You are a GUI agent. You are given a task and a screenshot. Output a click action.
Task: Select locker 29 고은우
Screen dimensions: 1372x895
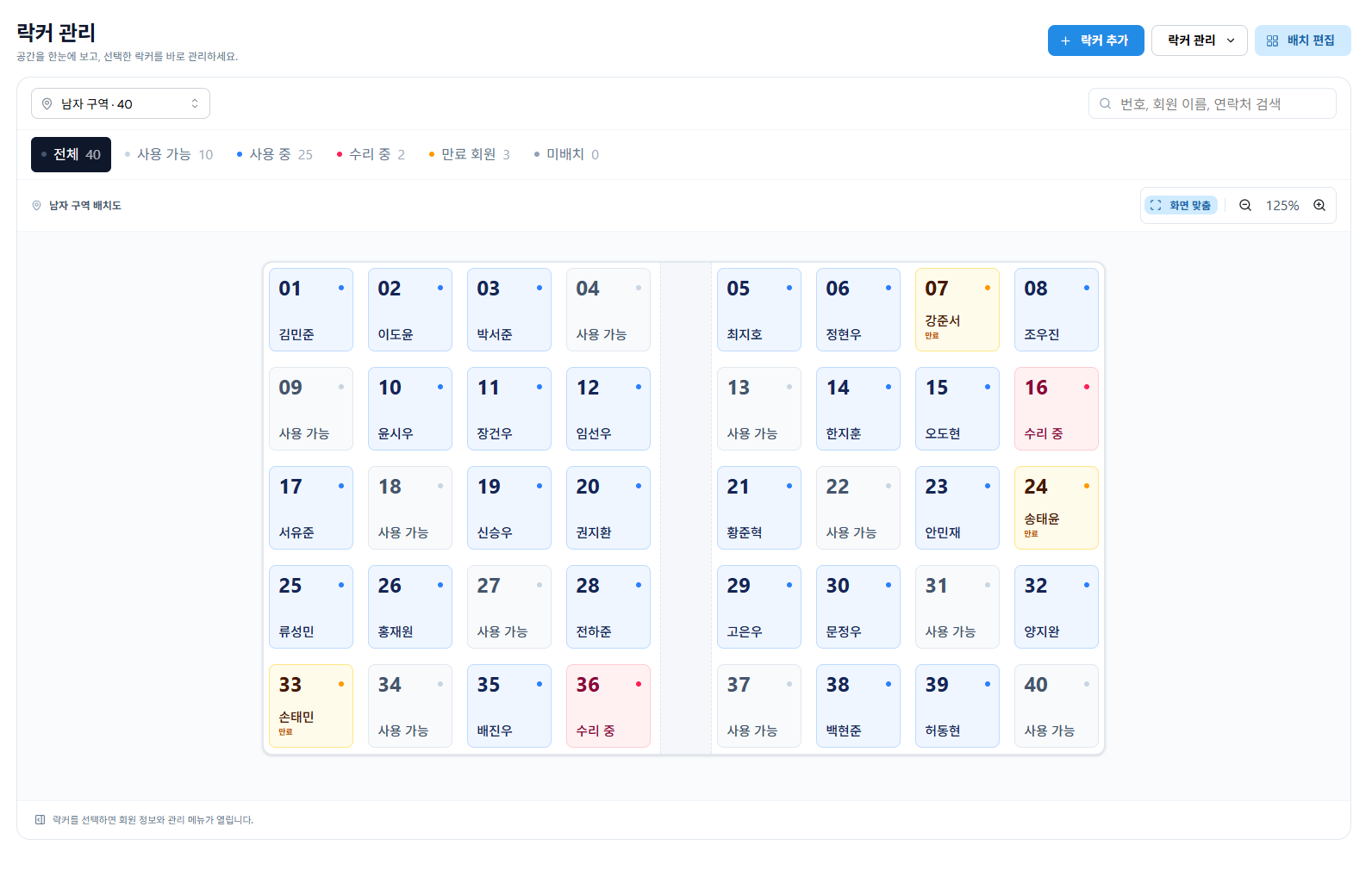click(x=759, y=607)
